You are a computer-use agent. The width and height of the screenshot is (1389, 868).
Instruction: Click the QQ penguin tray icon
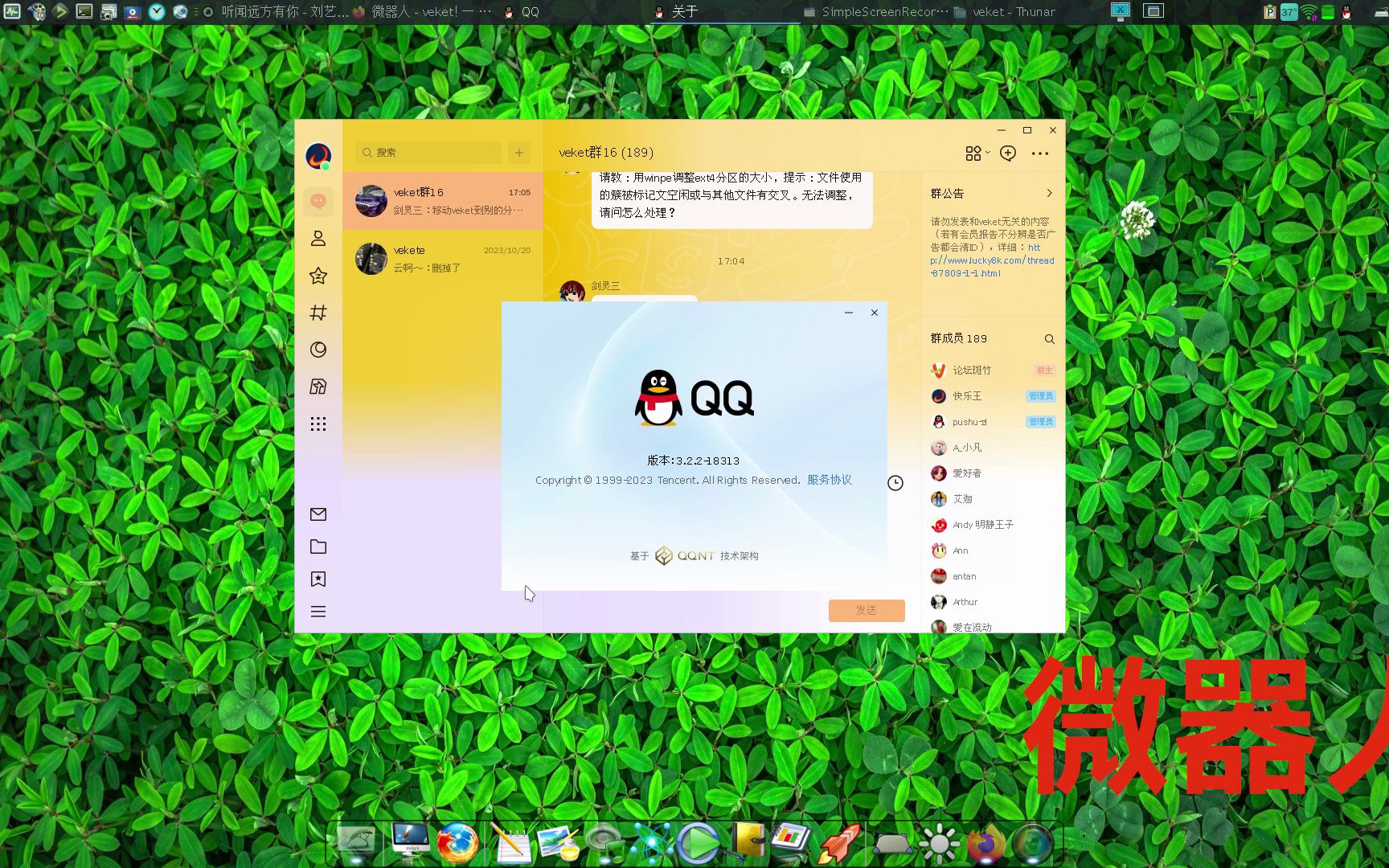[x=1346, y=12]
